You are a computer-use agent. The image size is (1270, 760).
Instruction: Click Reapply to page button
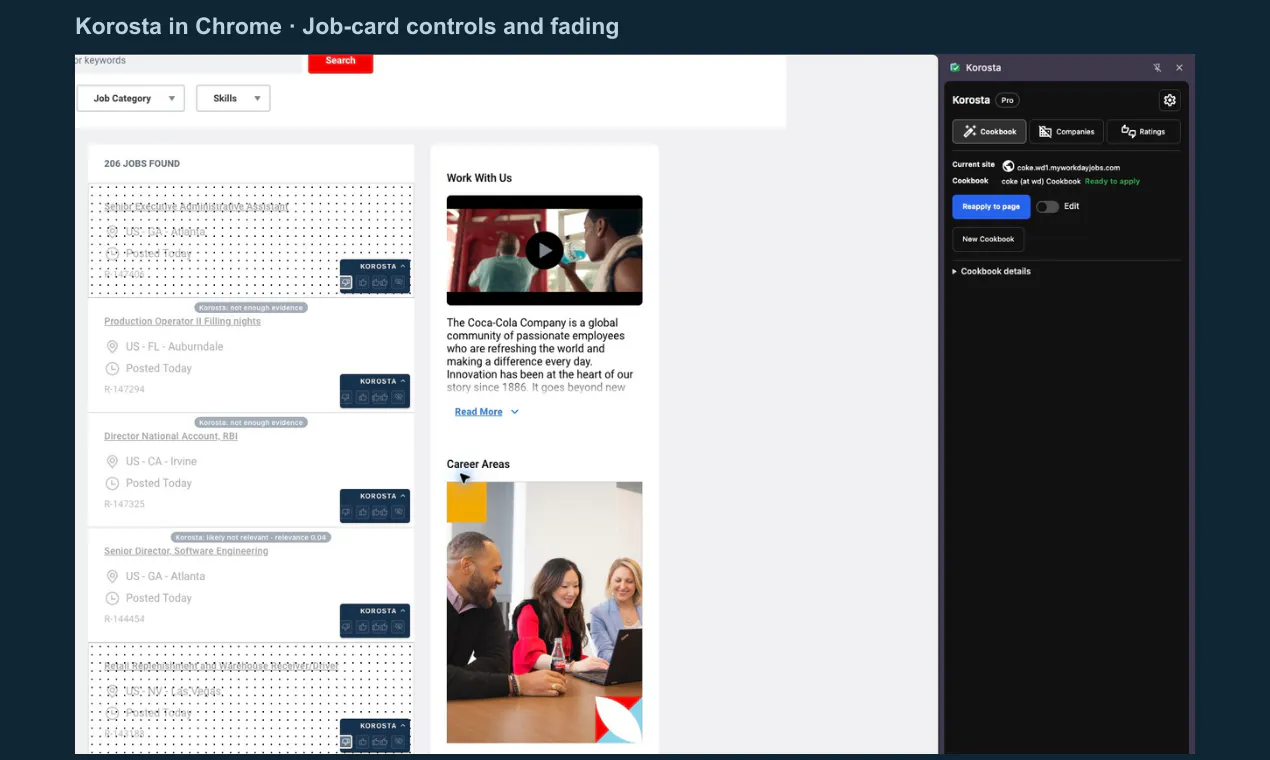click(991, 207)
